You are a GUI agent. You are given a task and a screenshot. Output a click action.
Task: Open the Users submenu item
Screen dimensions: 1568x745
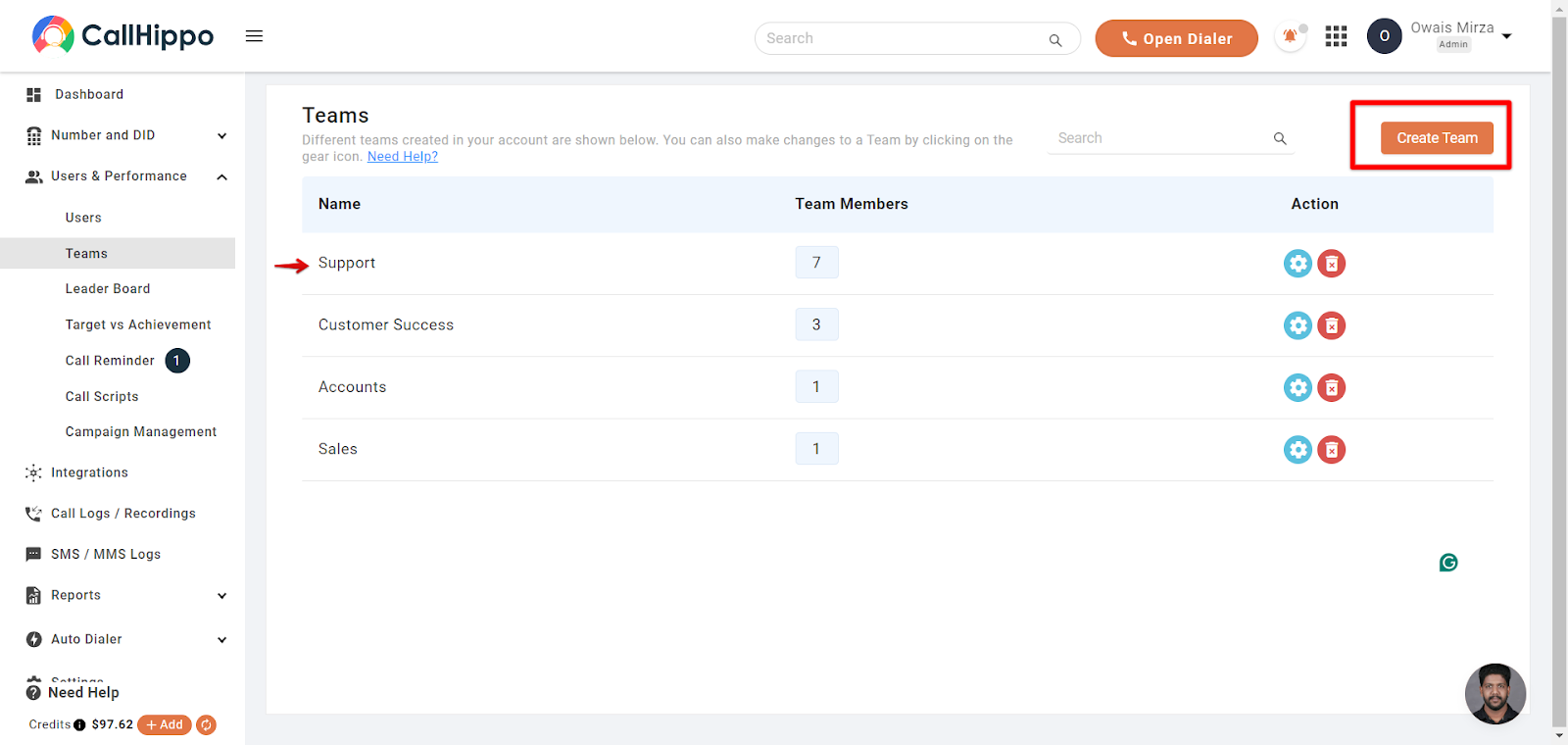click(x=83, y=218)
